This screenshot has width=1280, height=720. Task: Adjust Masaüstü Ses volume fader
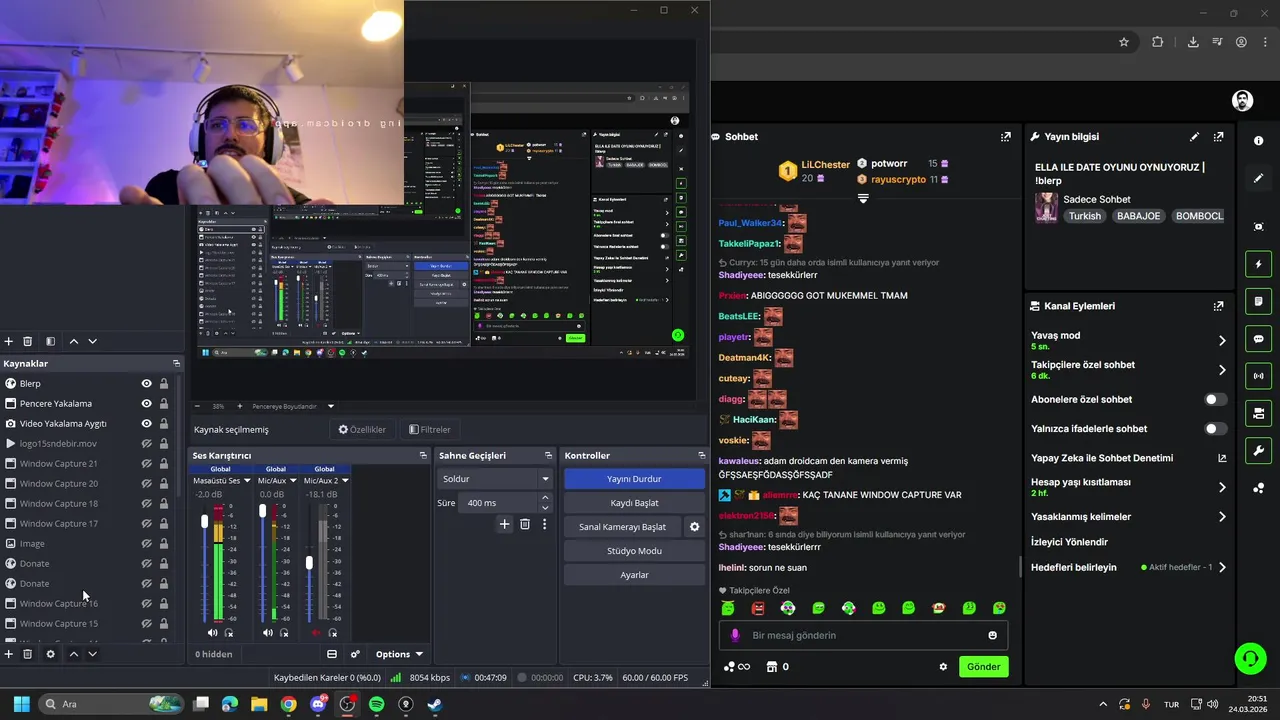tap(205, 521)
